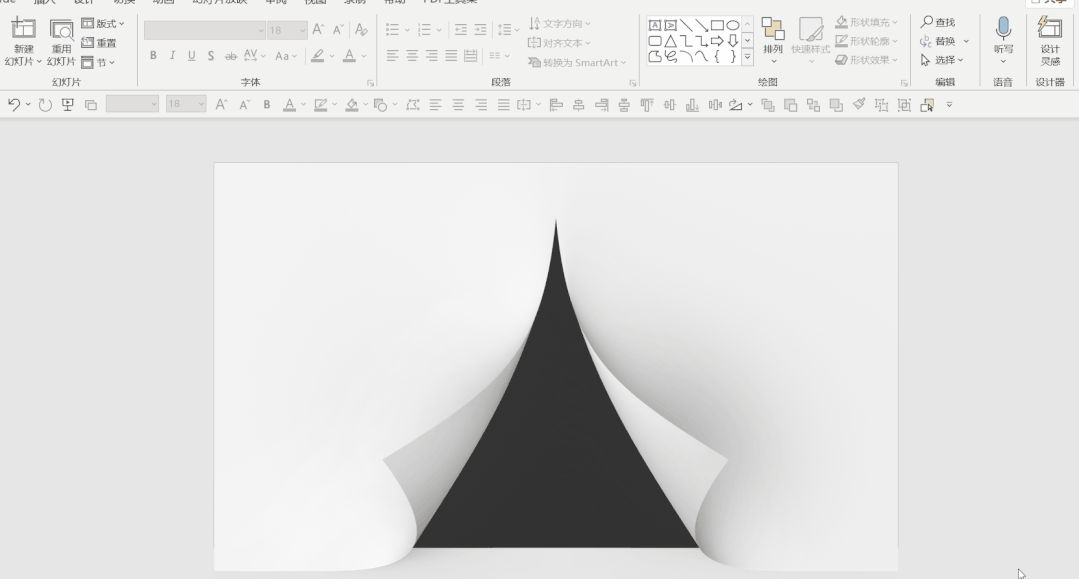Screen dimensions: 1079x579
Task: Open the Select (选择) dropdown
Action: (x=941, y=60)
